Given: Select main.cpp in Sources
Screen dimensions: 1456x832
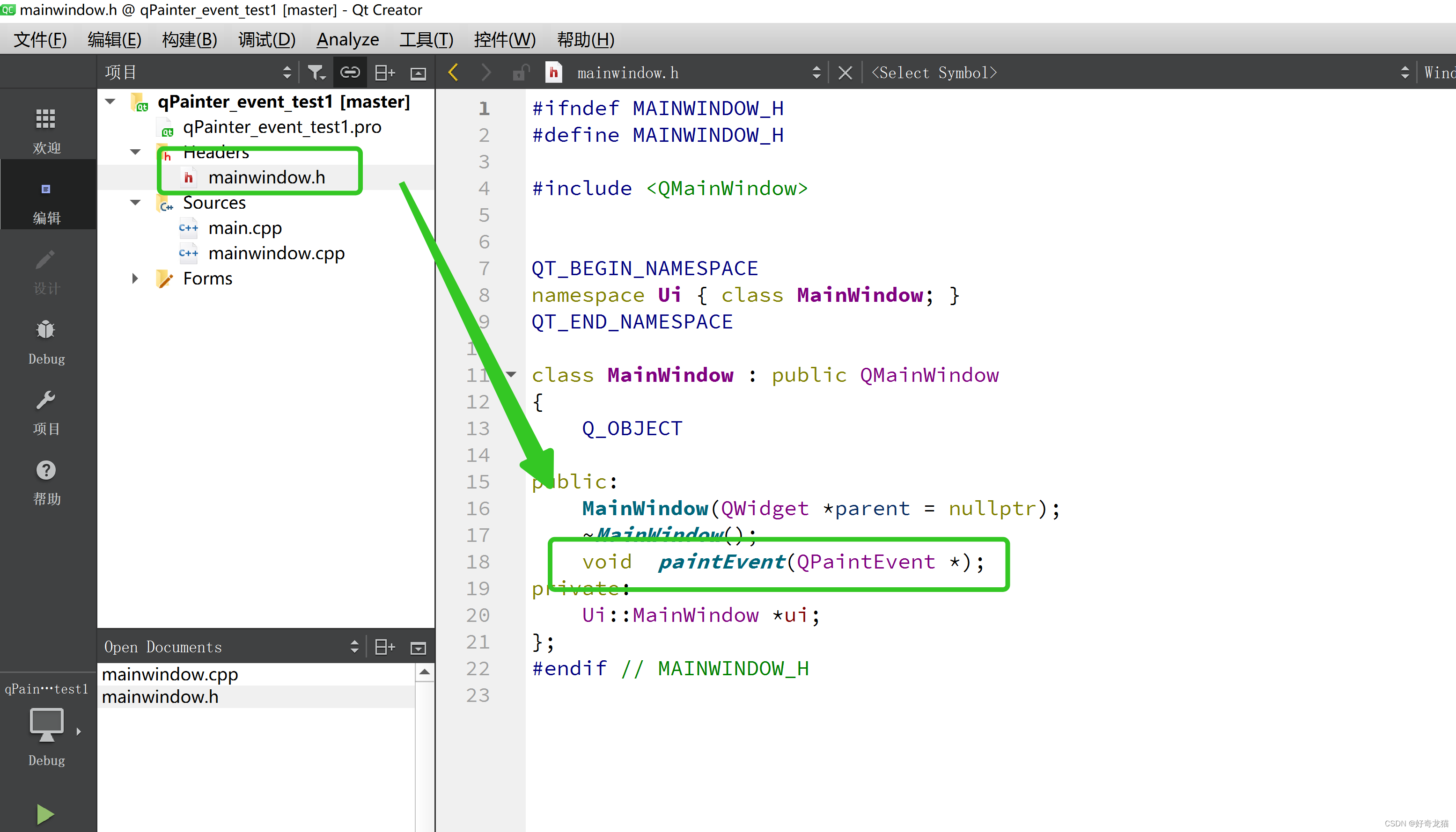Looking at the screenshot, I should point(245,227).
